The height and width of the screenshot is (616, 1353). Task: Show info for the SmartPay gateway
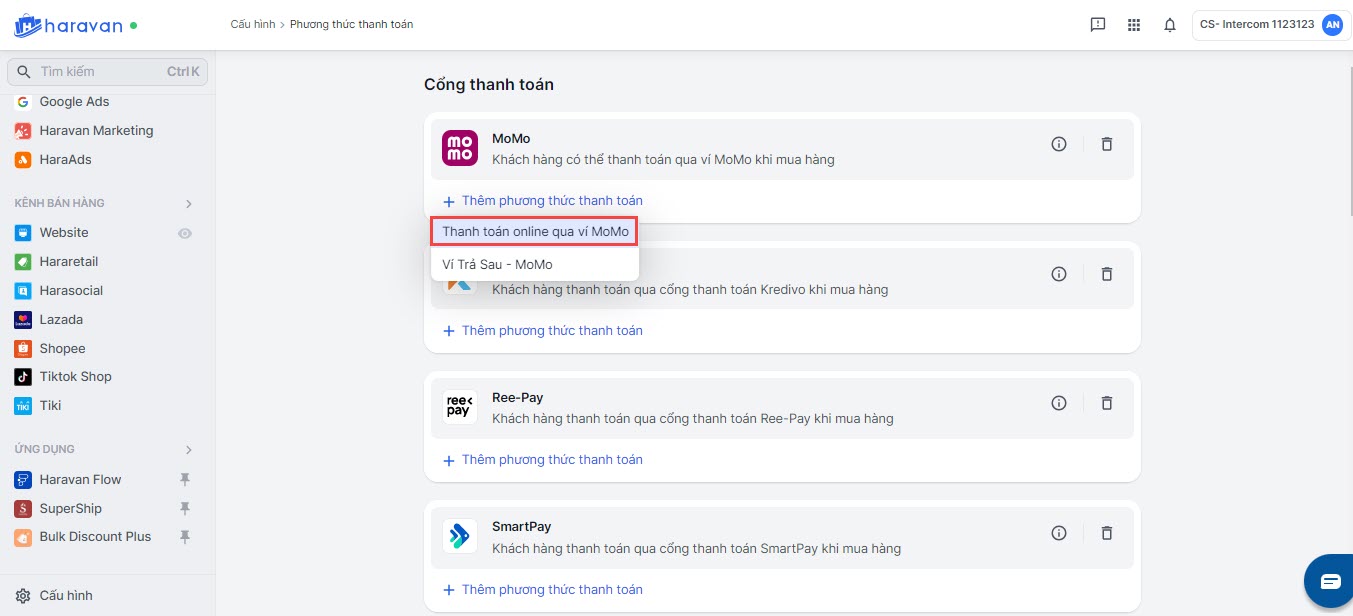[1059, 533]
